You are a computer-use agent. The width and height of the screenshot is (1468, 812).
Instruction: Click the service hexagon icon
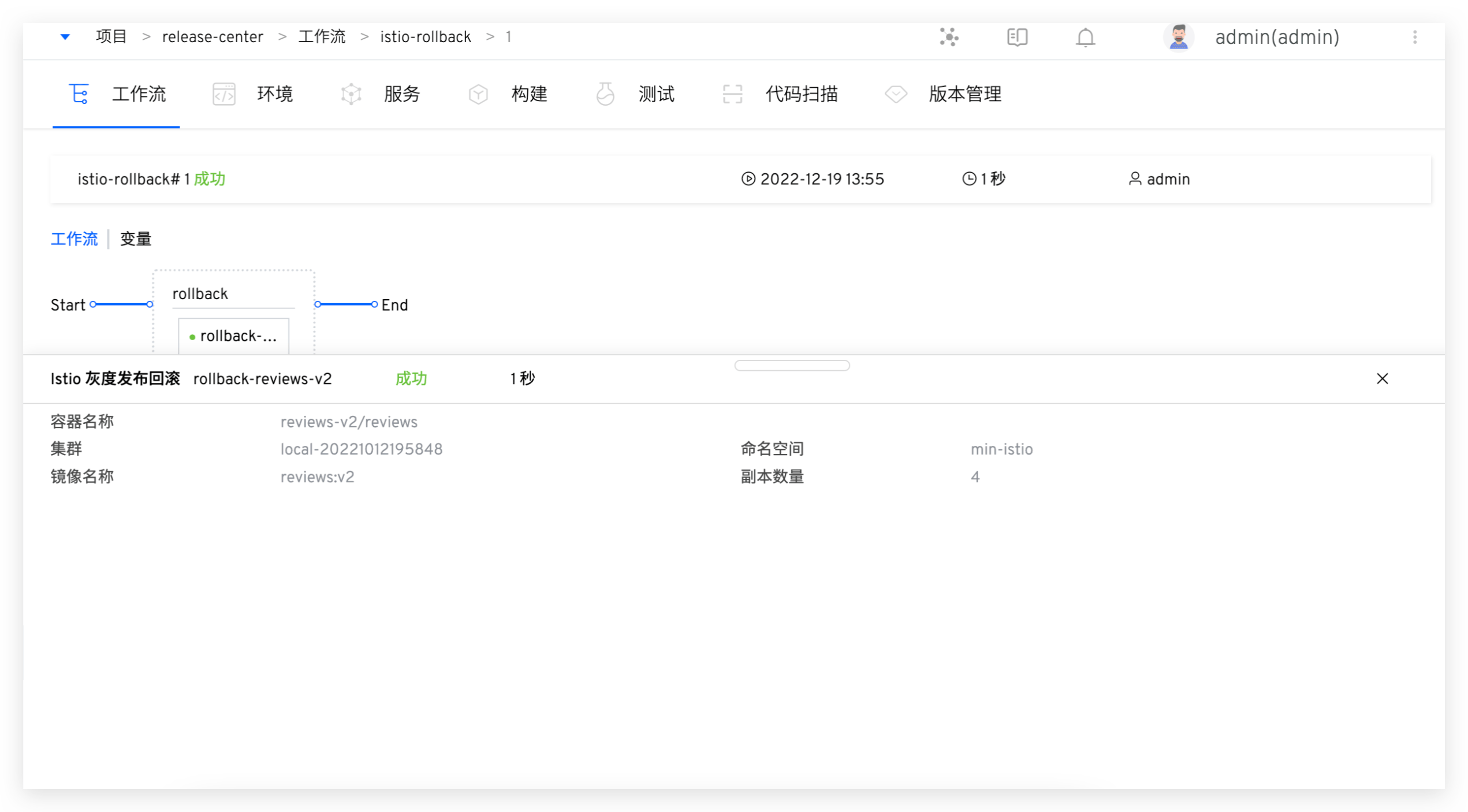pos(351,94)
